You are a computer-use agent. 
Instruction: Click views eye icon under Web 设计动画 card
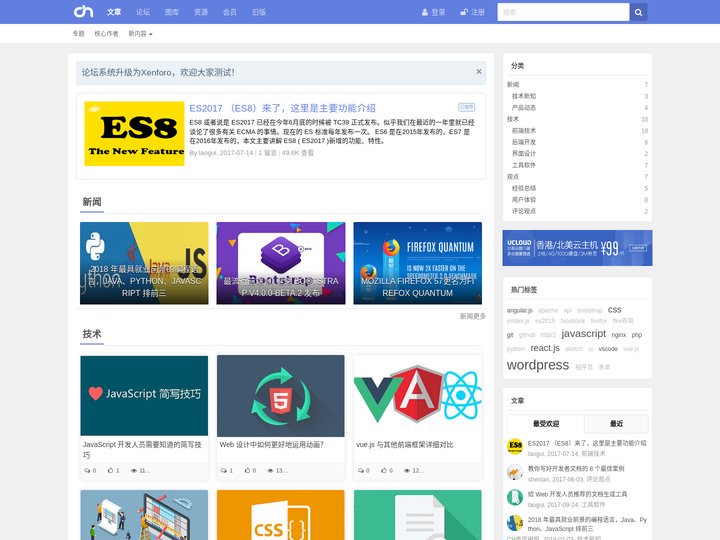tap(270, 471)
